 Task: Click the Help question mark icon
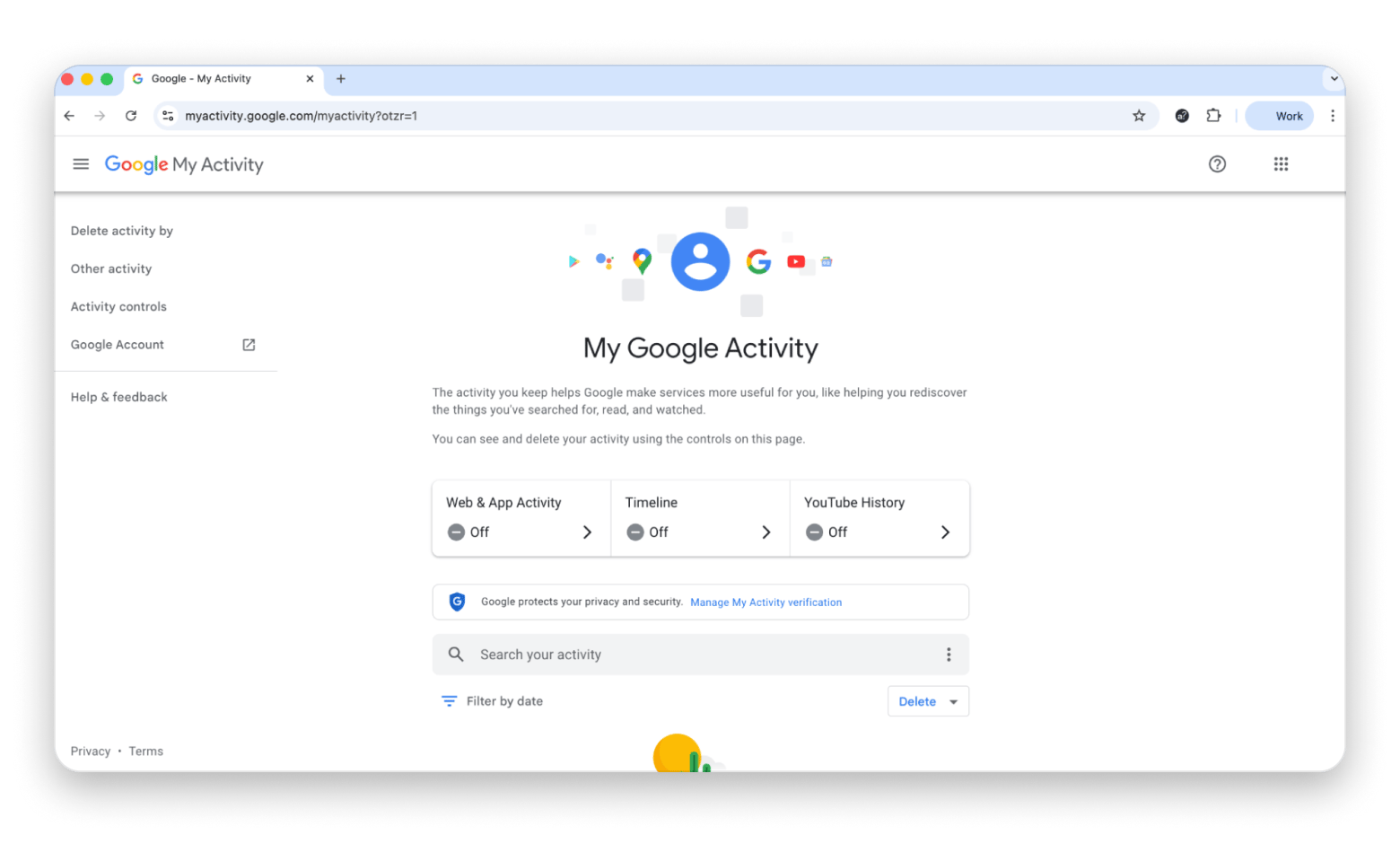coord(1217,163)
